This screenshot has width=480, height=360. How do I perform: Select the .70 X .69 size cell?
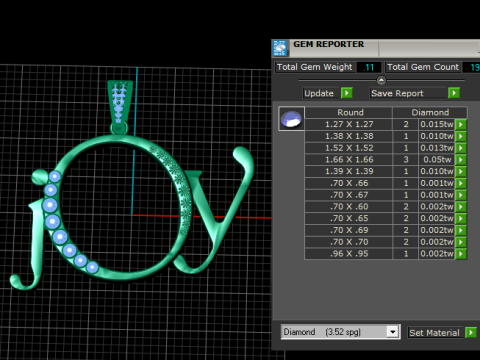click(349, 230)
